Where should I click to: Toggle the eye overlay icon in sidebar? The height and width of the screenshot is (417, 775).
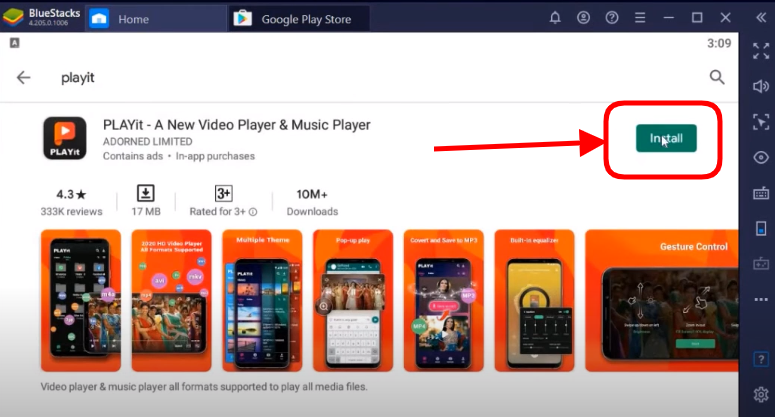coord(761,158)
